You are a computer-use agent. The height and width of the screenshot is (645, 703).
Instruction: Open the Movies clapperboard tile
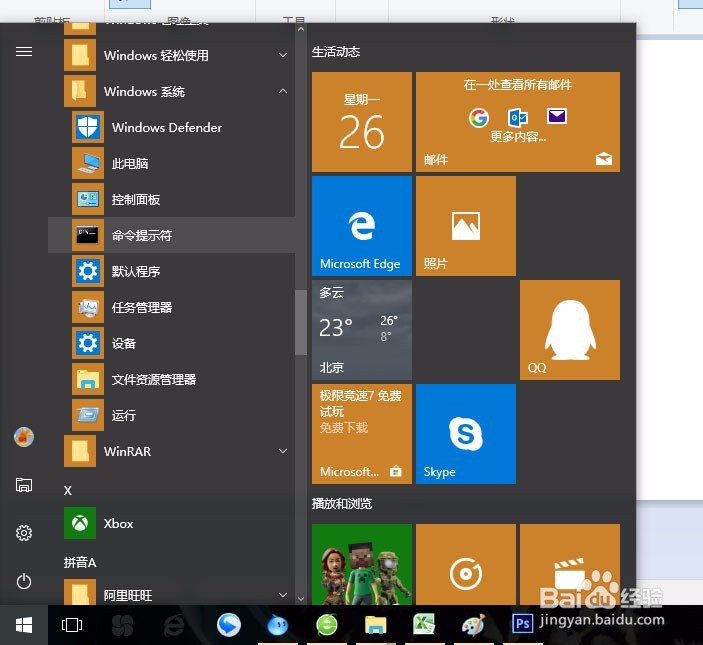(570, 564)
